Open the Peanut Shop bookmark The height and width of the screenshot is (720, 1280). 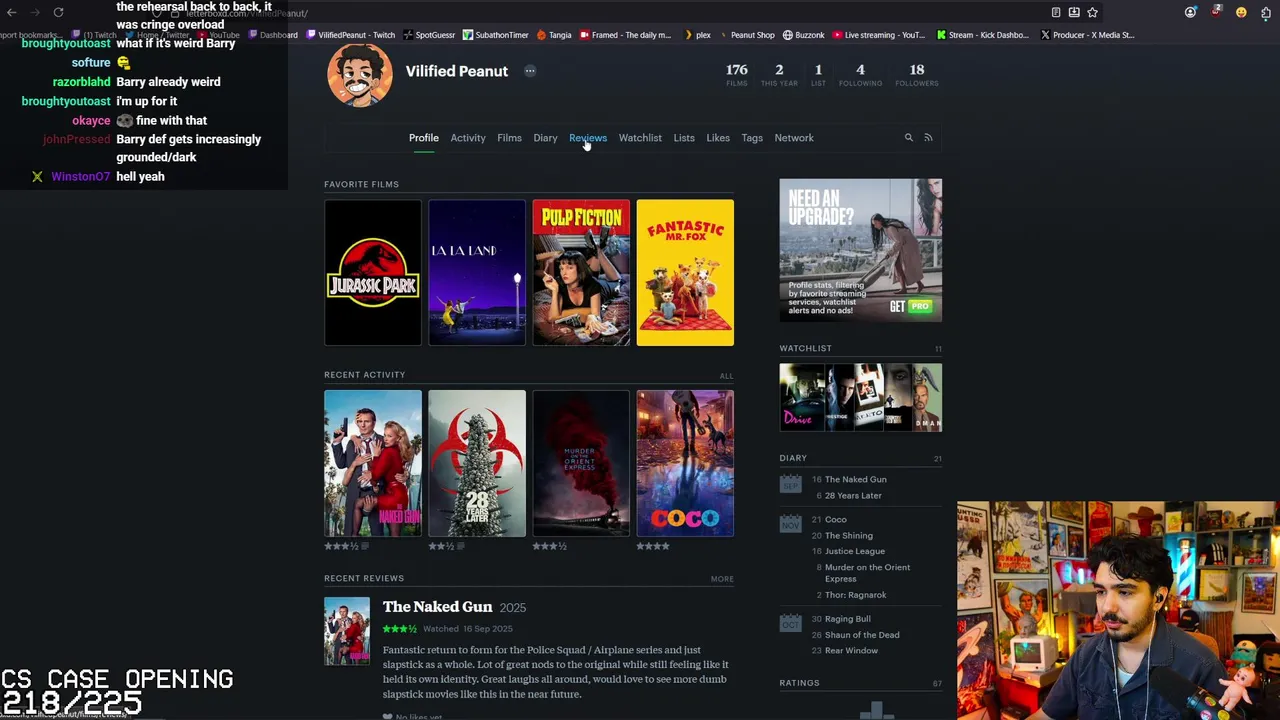746,35
